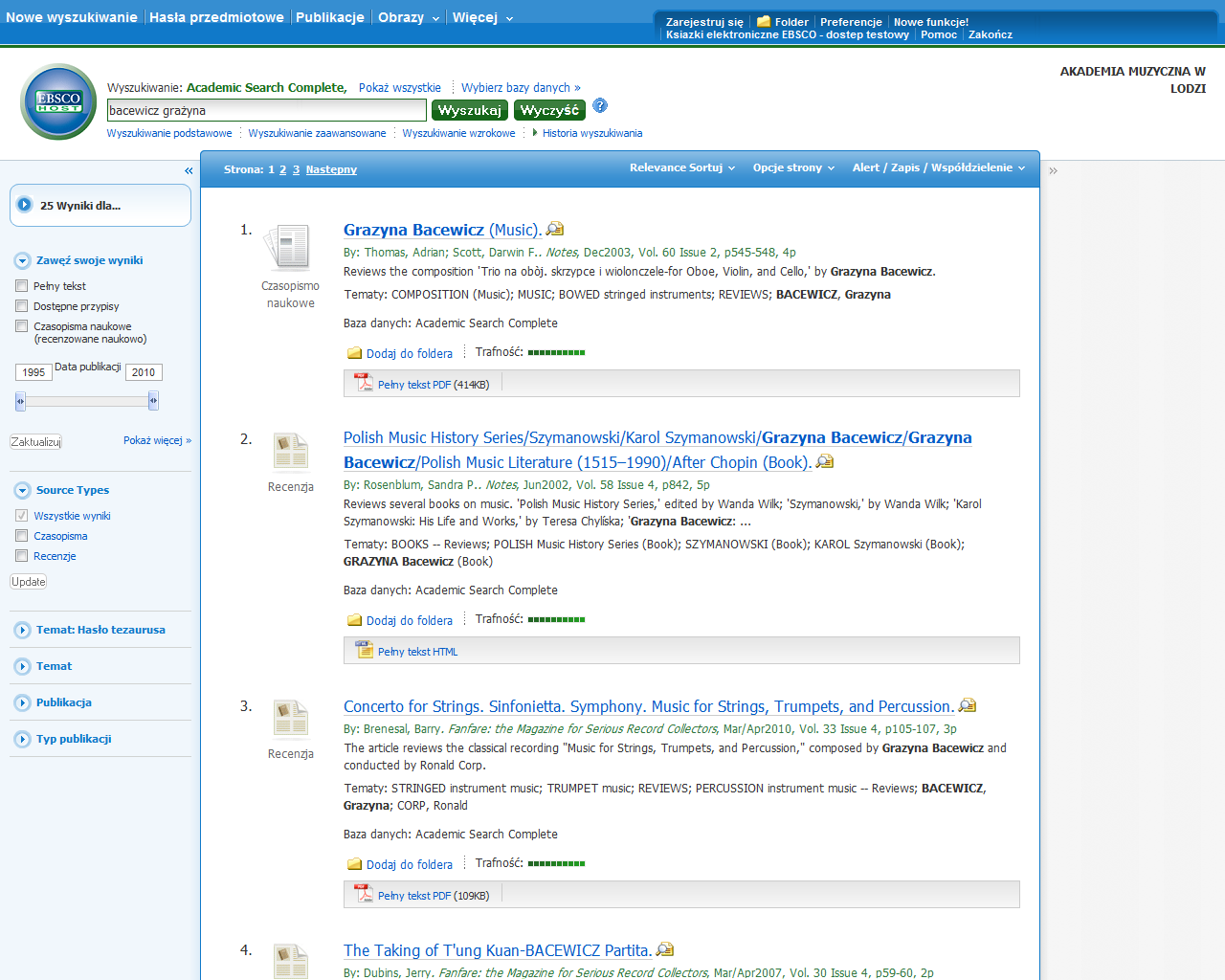Click Pokaż więcej in sidebar

(157, 440)
